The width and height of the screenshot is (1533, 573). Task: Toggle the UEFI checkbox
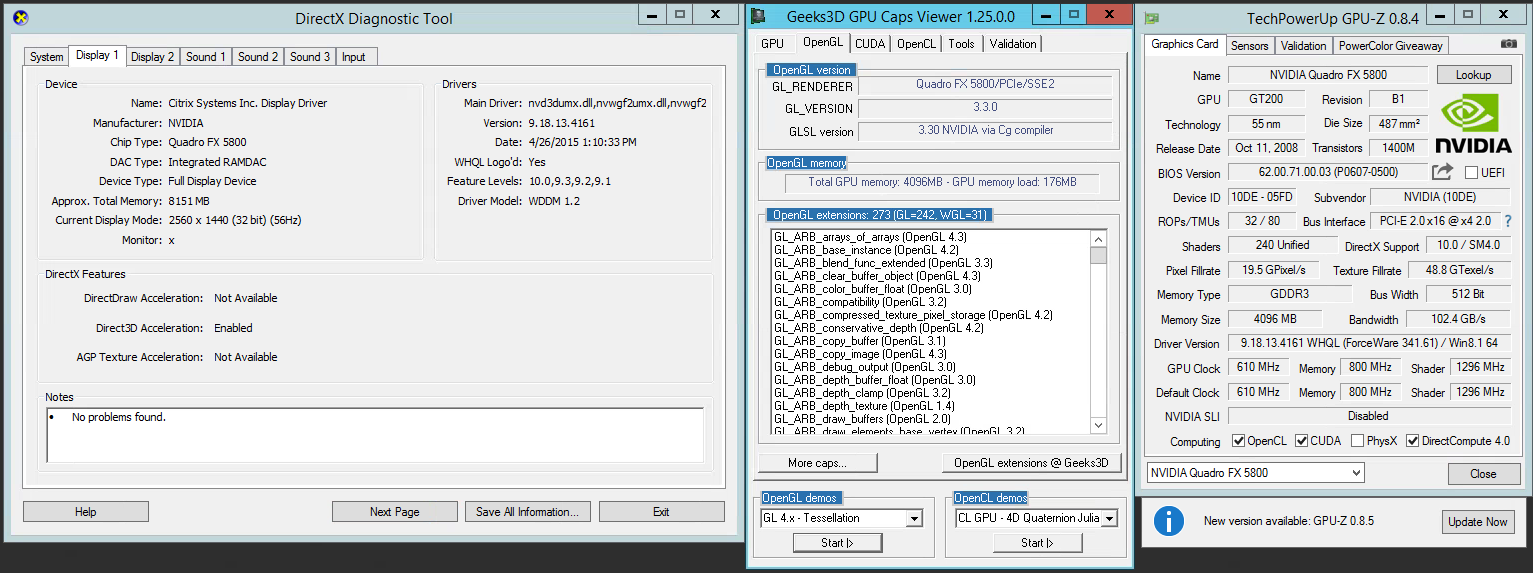1471,173
